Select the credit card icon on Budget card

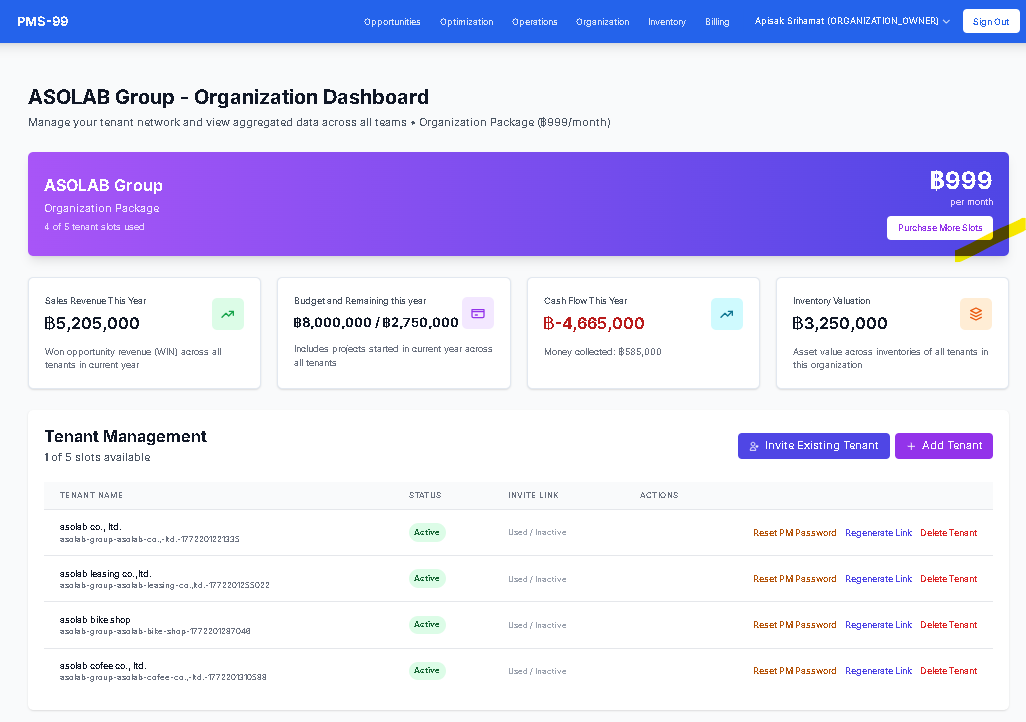coord(477,314)
